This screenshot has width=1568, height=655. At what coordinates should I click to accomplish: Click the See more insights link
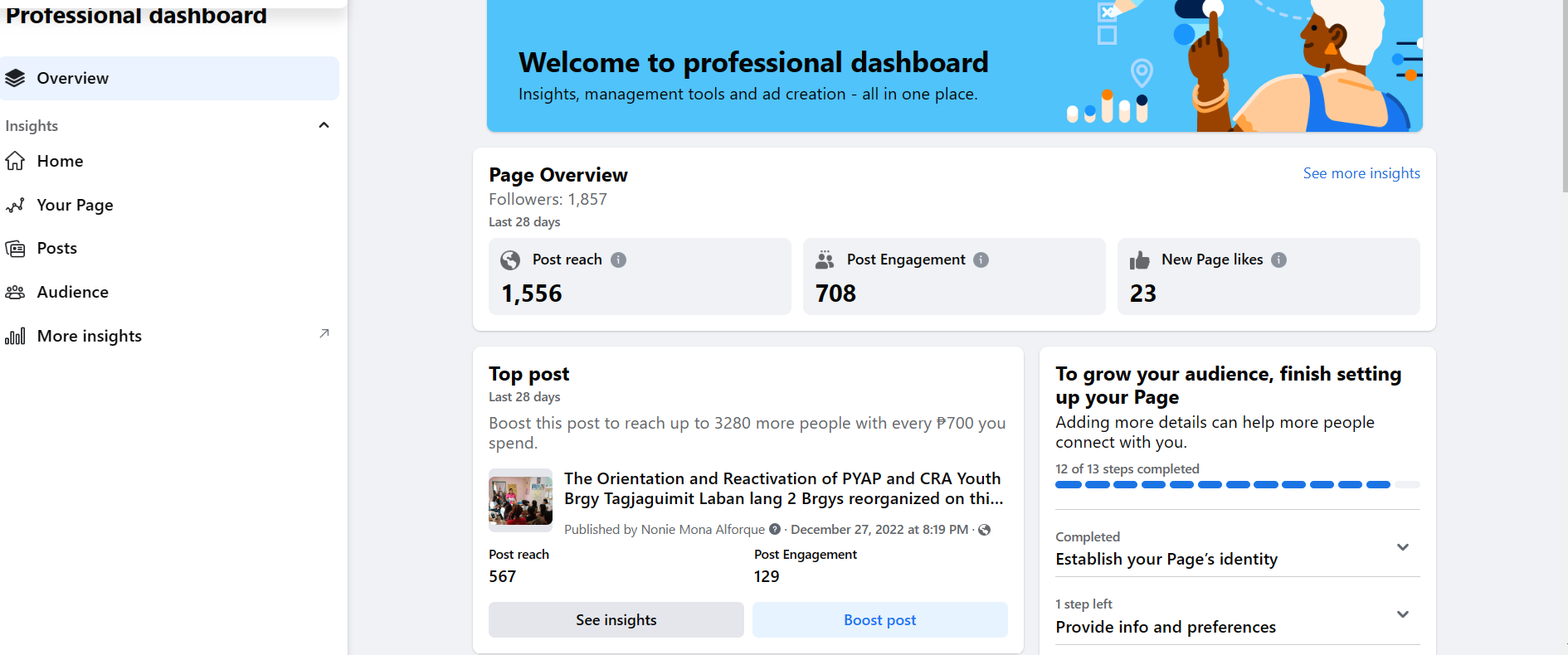coord(1361,173)
